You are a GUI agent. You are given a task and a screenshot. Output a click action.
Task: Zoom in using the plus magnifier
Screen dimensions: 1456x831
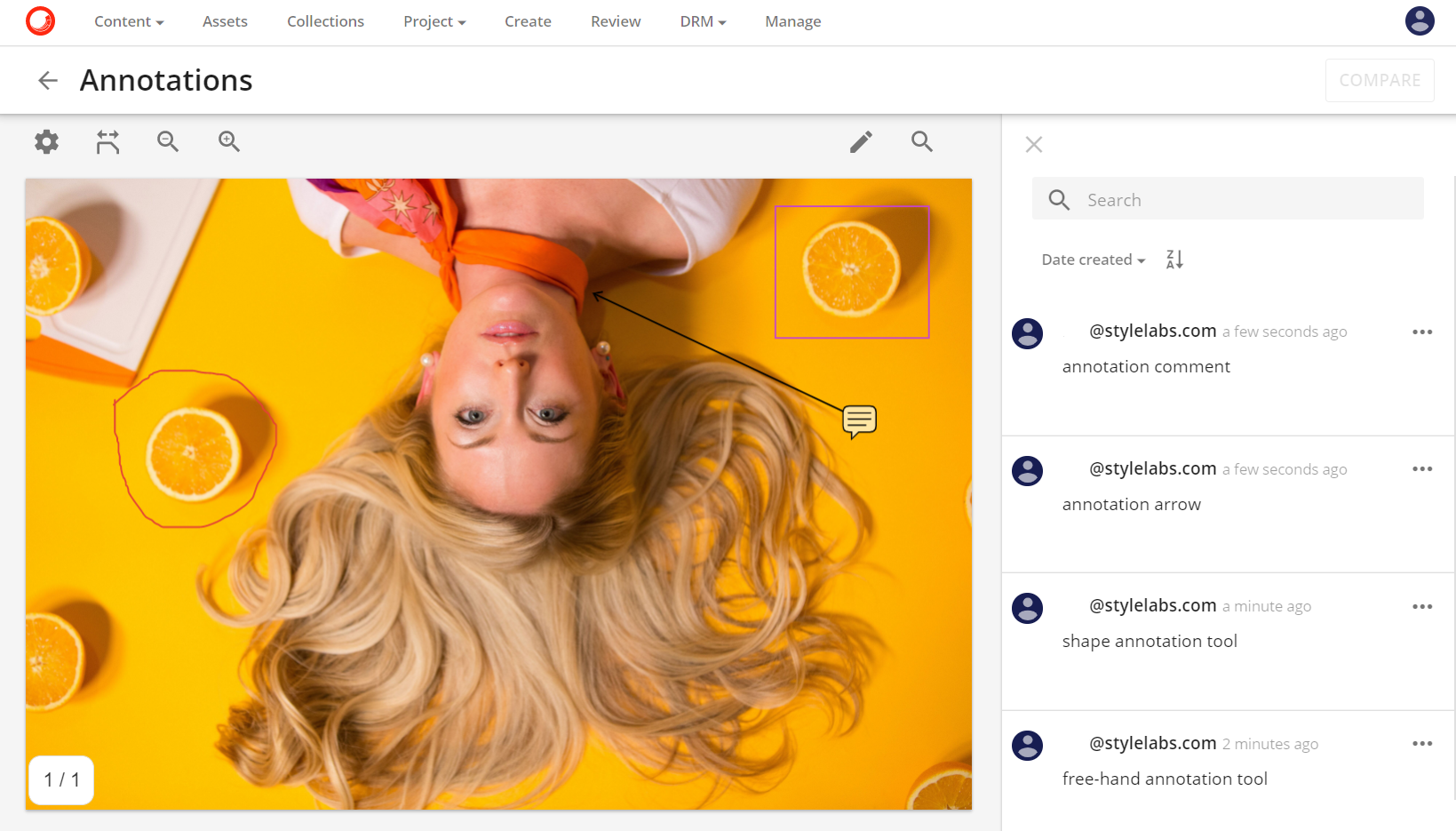[229, 141]
